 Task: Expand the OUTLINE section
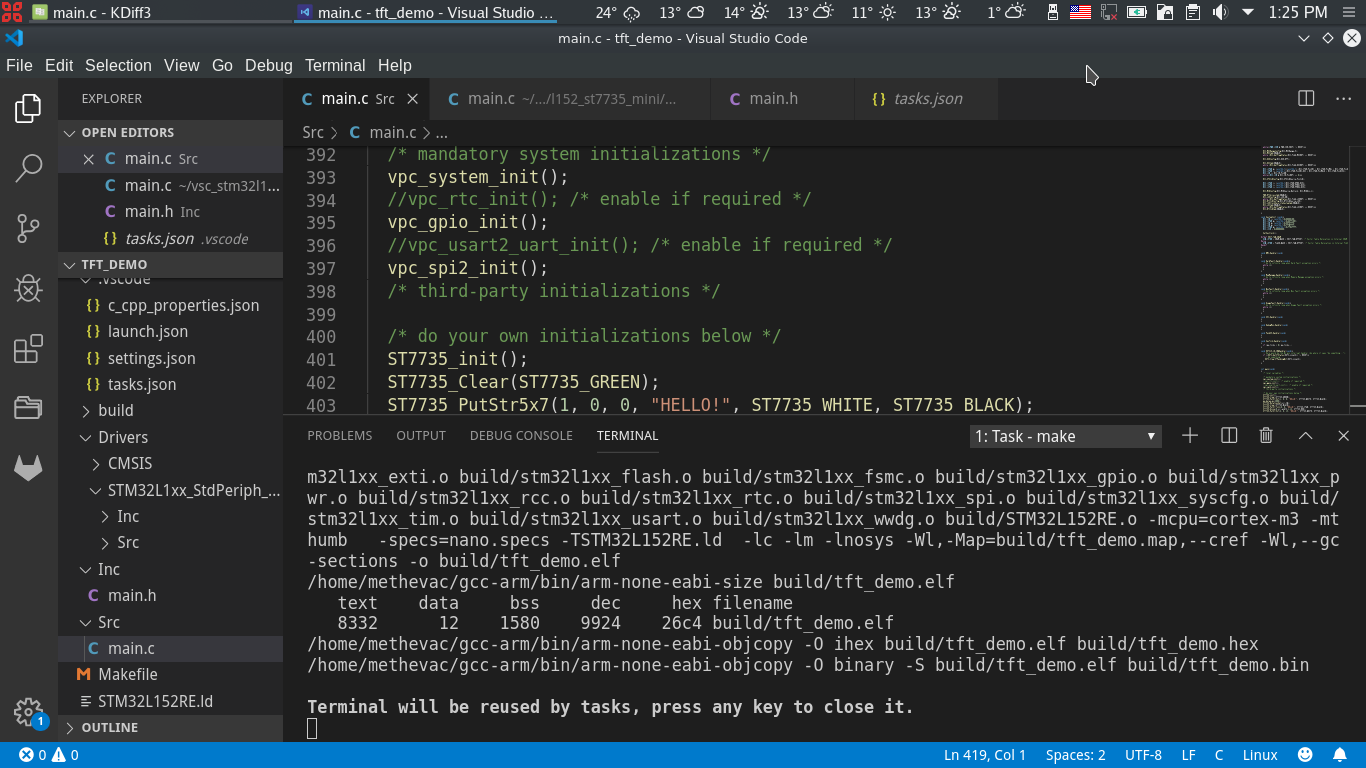point(109,727)
